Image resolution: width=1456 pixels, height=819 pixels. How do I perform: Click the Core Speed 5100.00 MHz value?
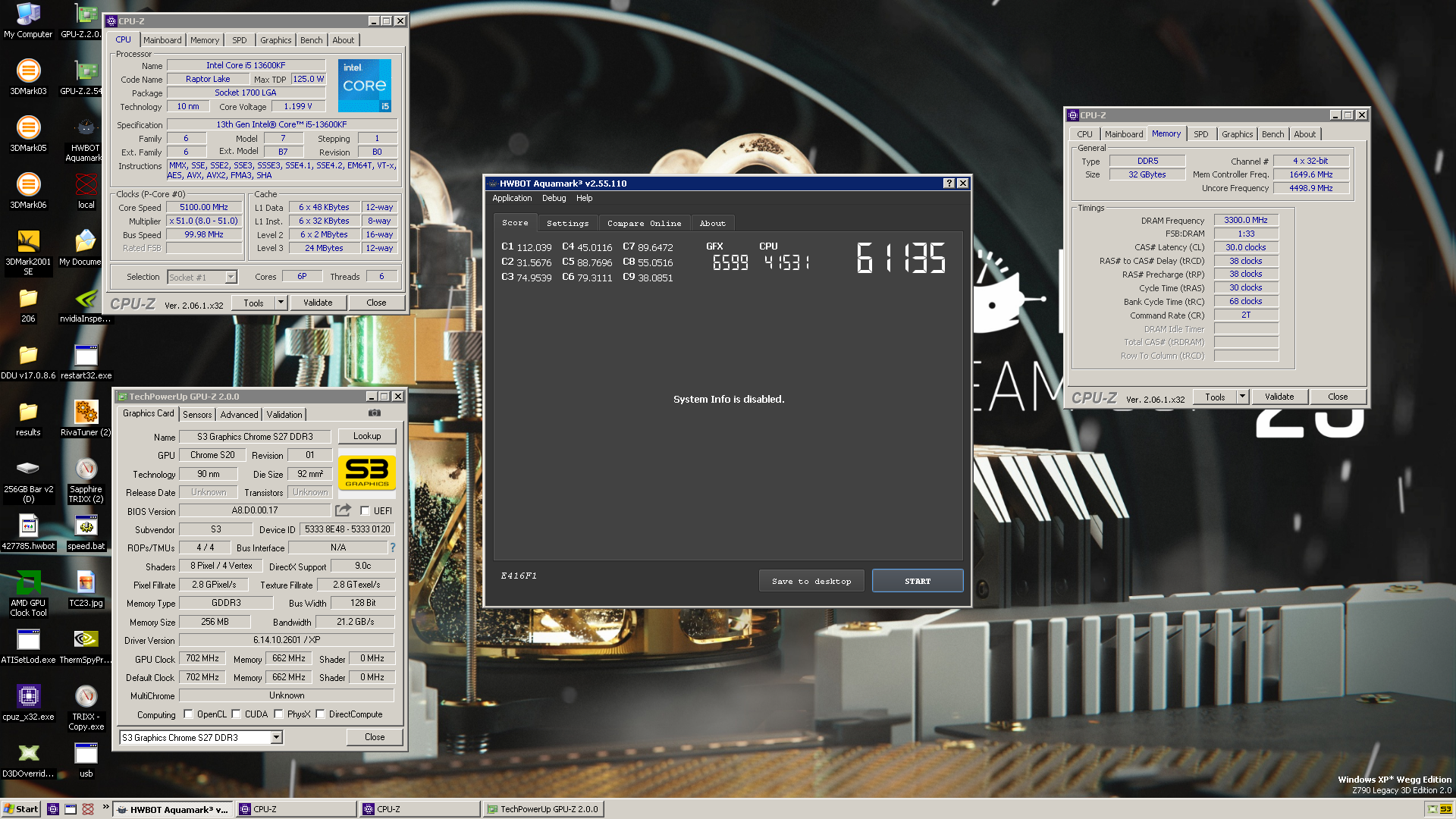point(203,207)
